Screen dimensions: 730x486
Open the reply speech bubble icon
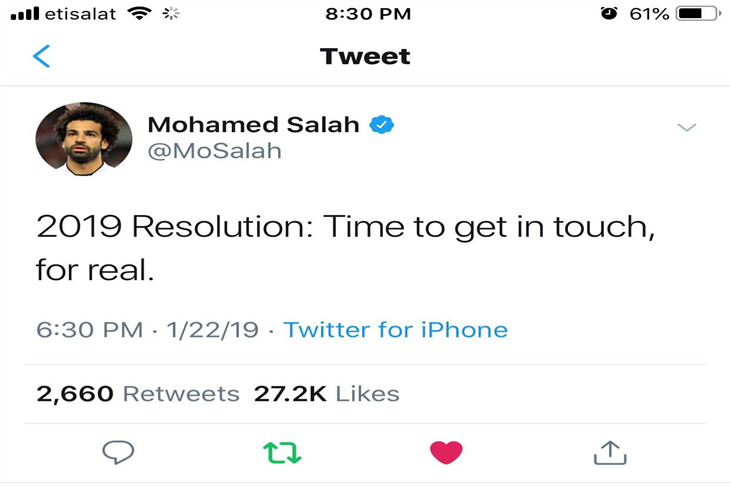118,452
